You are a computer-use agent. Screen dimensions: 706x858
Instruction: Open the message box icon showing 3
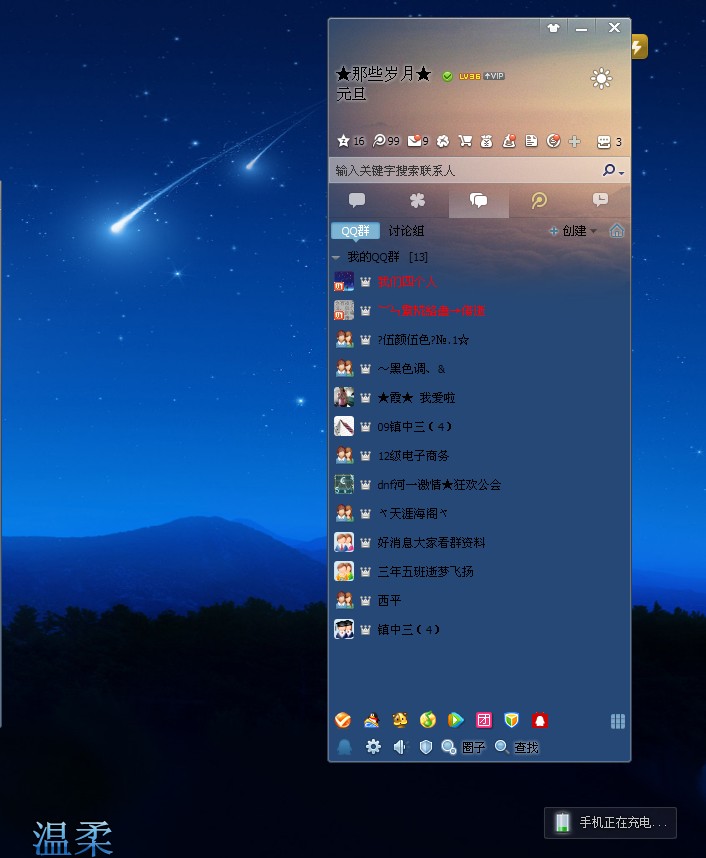[x=609, y=142]
